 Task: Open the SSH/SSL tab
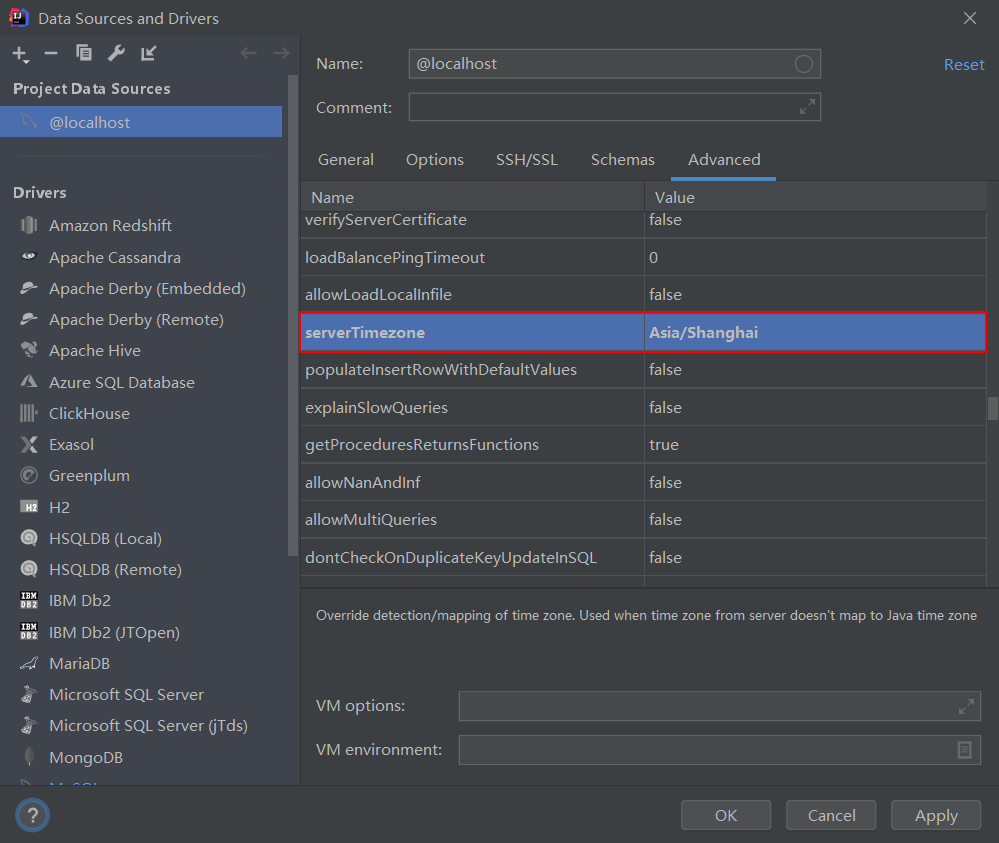point(527,159)
